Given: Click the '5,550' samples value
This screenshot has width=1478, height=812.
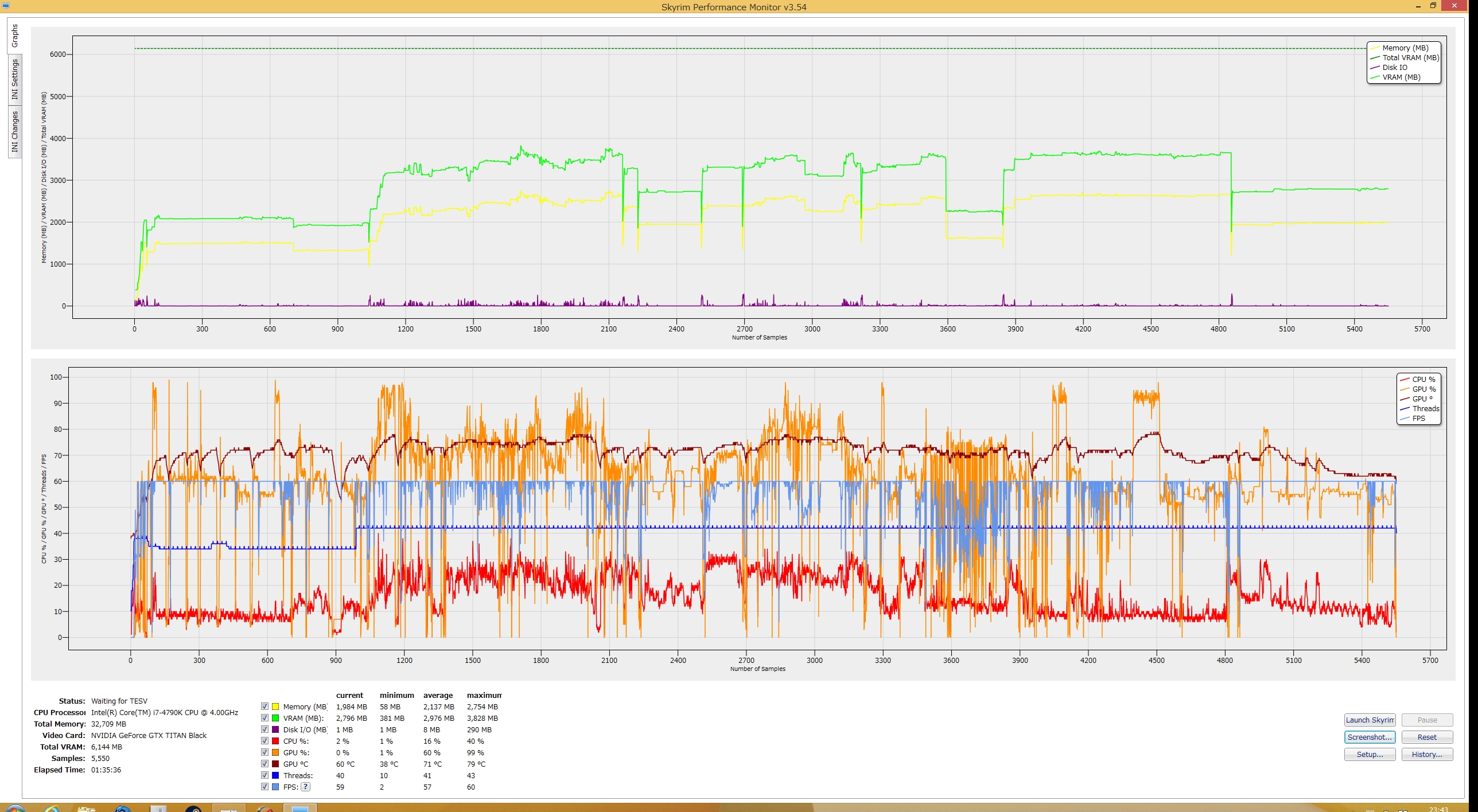Looking at the screenshot, I should pos(100,759).
